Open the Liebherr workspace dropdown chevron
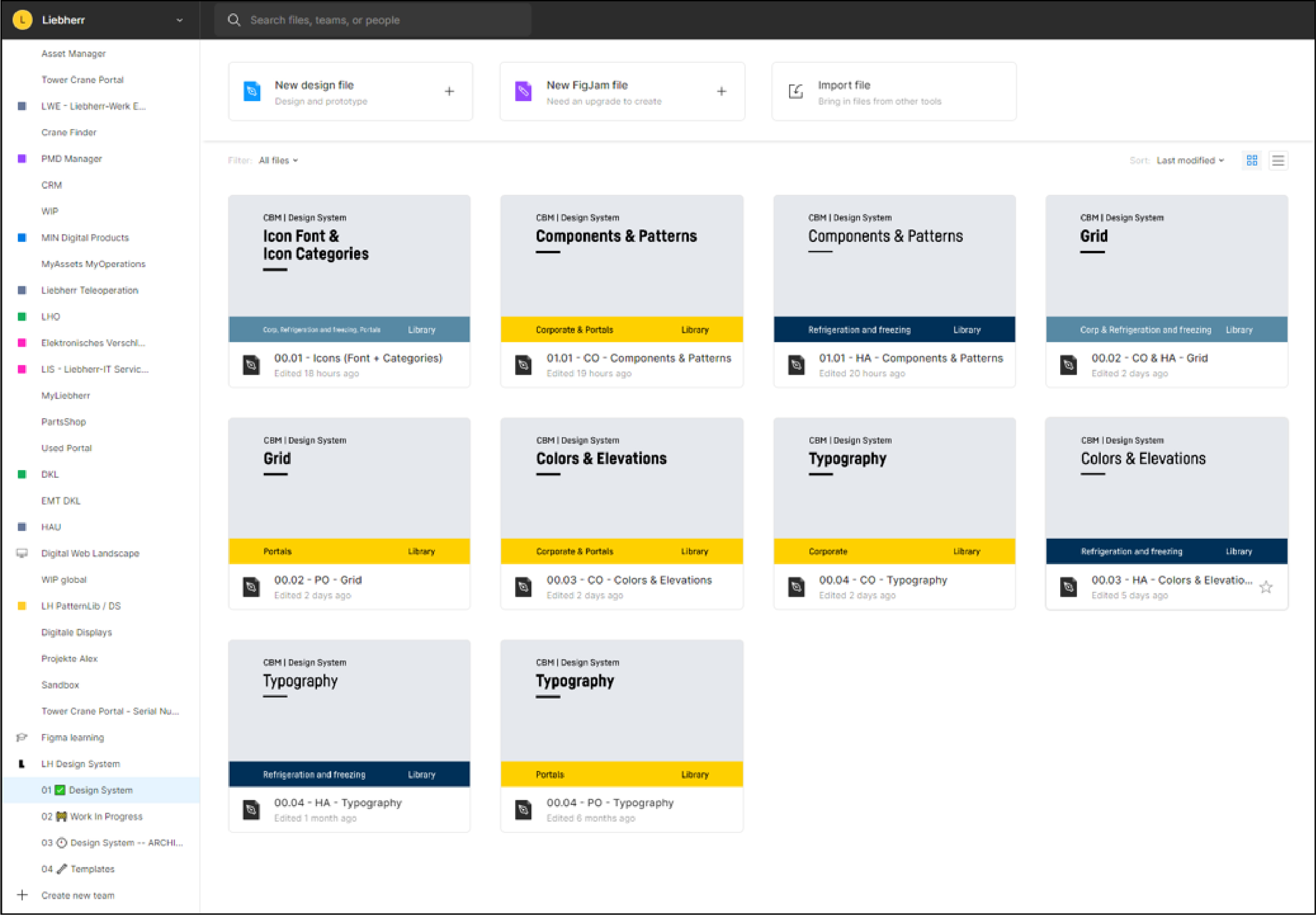The width and height of the screenshot is (1316, 915). (x=179, y=20)
